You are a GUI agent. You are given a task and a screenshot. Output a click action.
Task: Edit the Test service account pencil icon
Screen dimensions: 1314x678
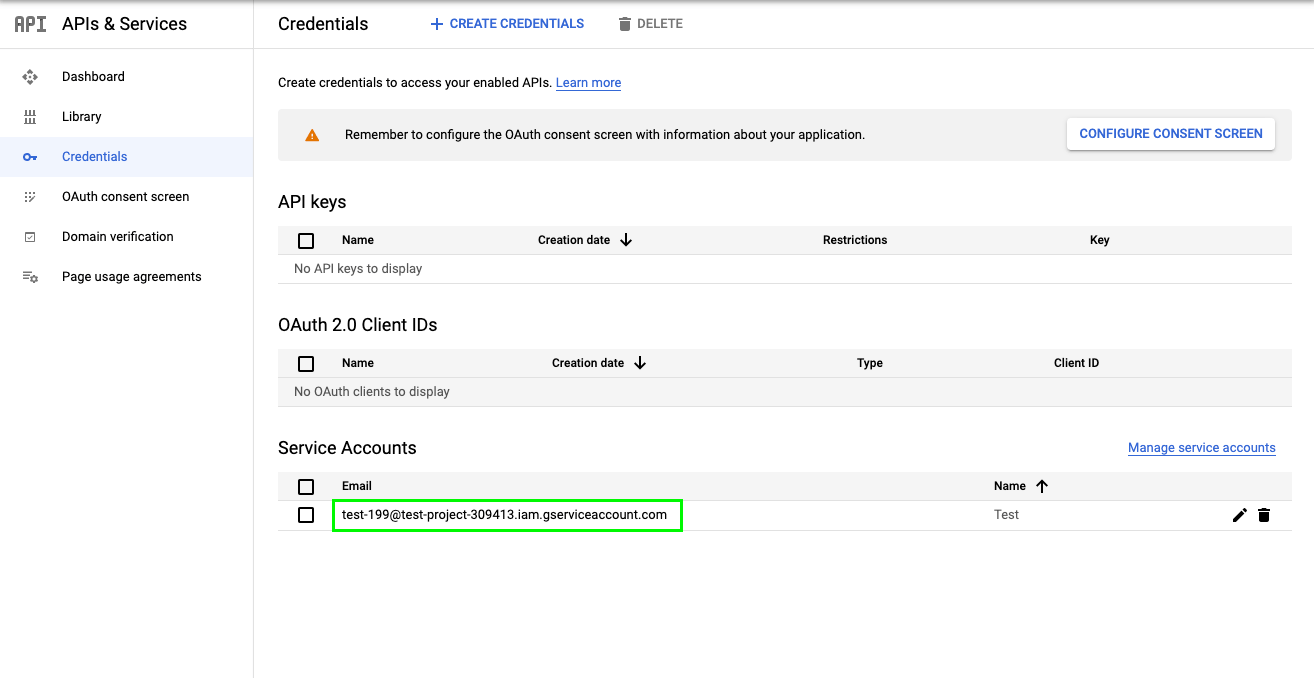tap(1240, 515)
